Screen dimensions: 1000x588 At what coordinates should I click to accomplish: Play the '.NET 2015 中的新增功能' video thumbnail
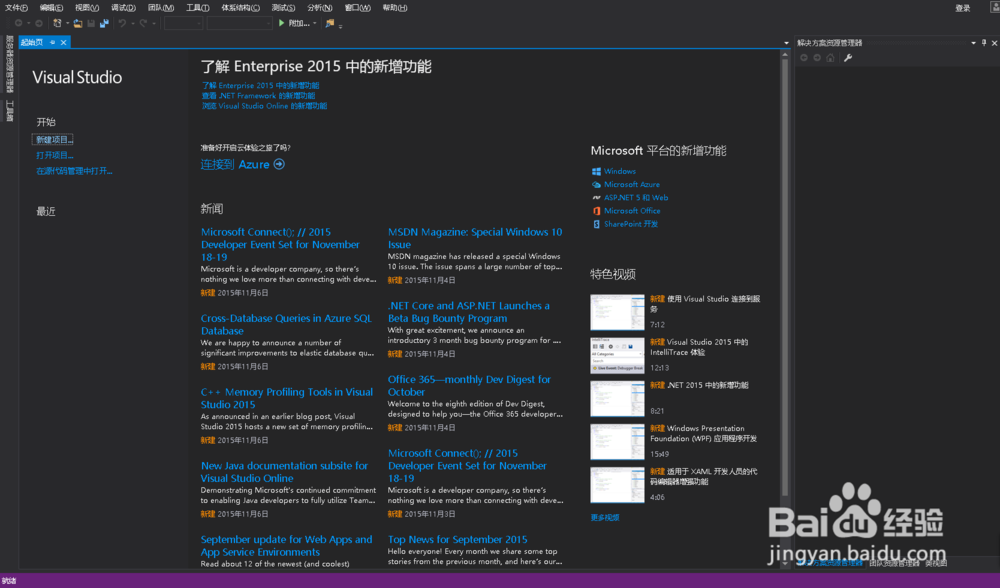[x=617, y=399]
